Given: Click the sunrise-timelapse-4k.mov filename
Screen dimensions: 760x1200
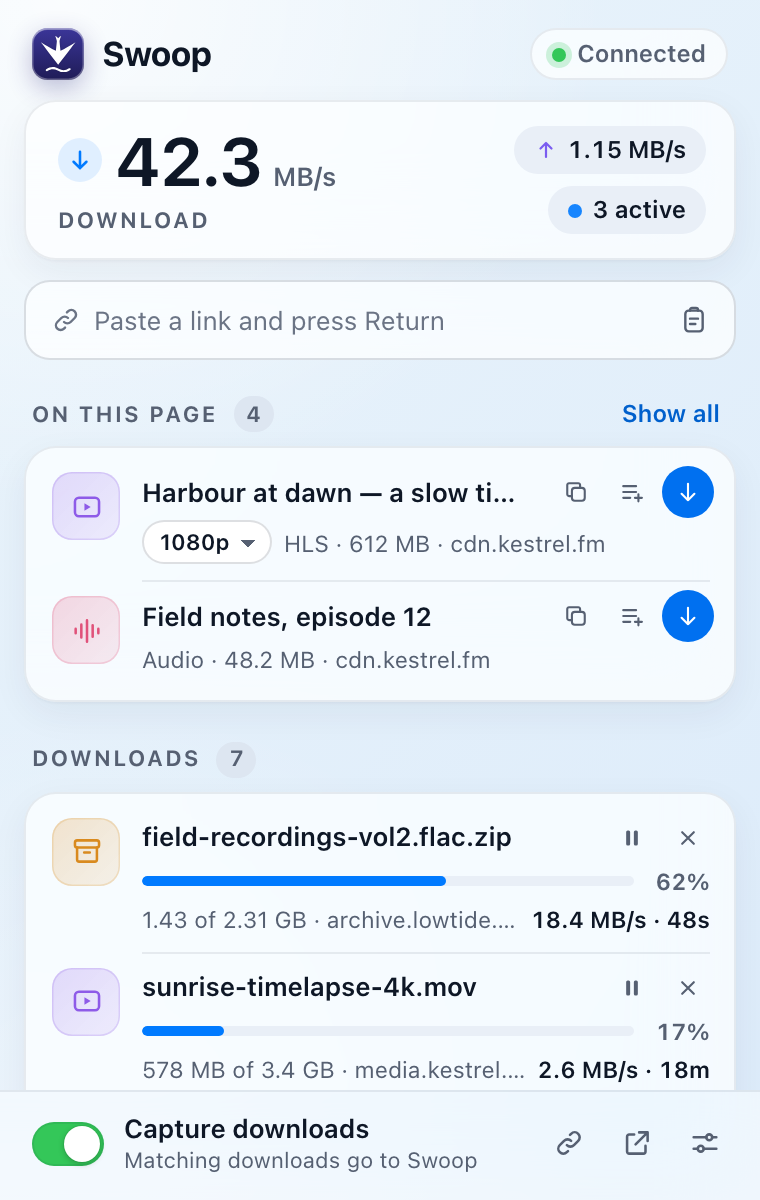Looking at the screenshot, I should coord(310,987).
